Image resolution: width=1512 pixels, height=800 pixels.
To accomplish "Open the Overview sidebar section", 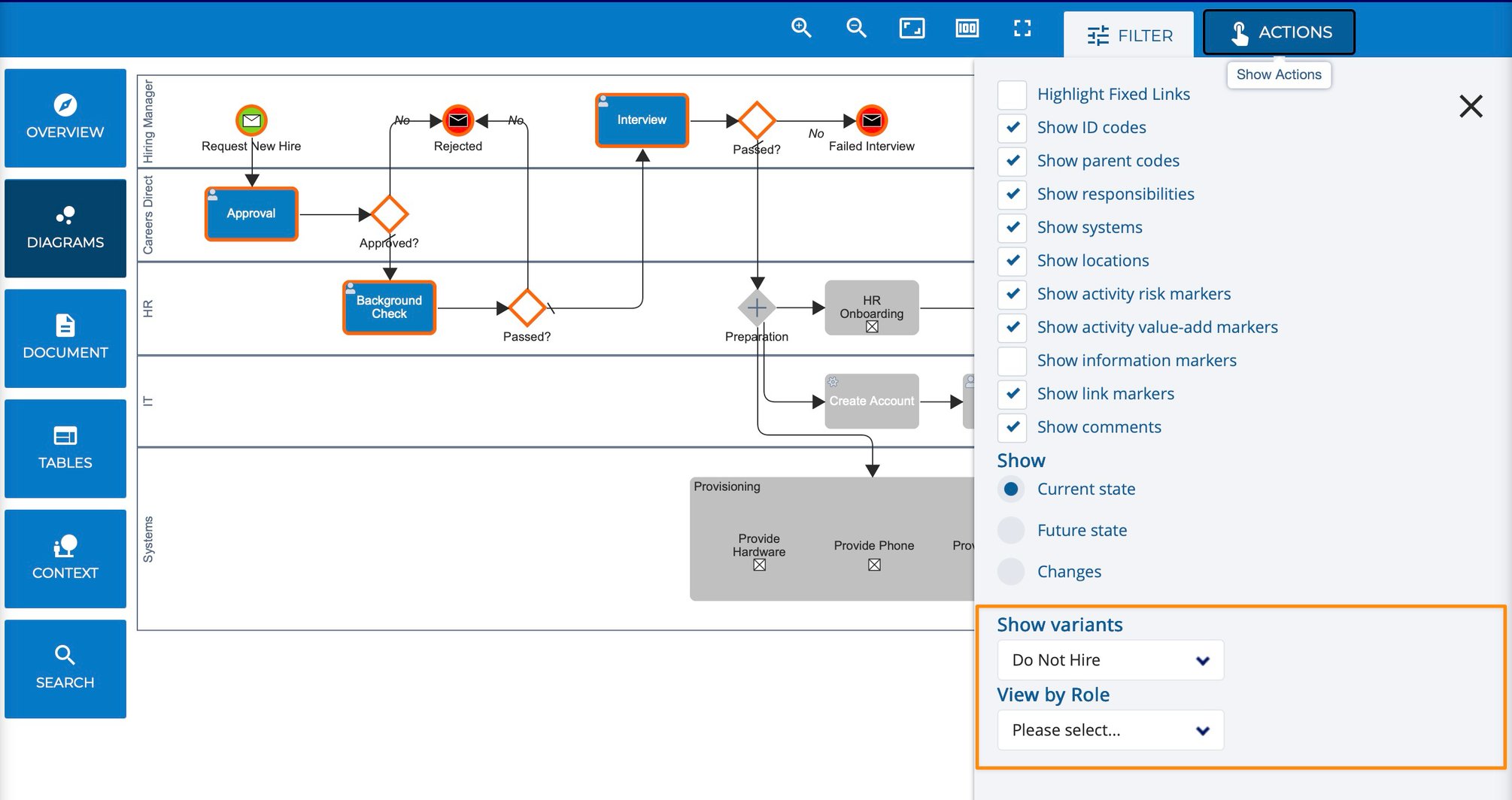I will [x=65, y=118].
